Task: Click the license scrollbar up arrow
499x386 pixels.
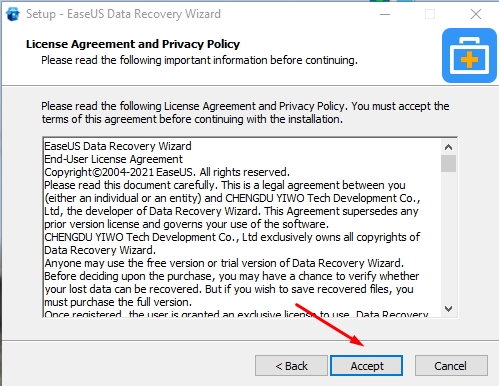Action: pos(448,147)
